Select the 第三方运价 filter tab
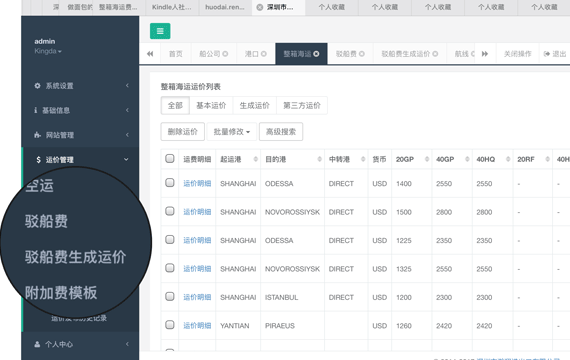The width and height of the screenshot is (570, 360). coord(302,105)
